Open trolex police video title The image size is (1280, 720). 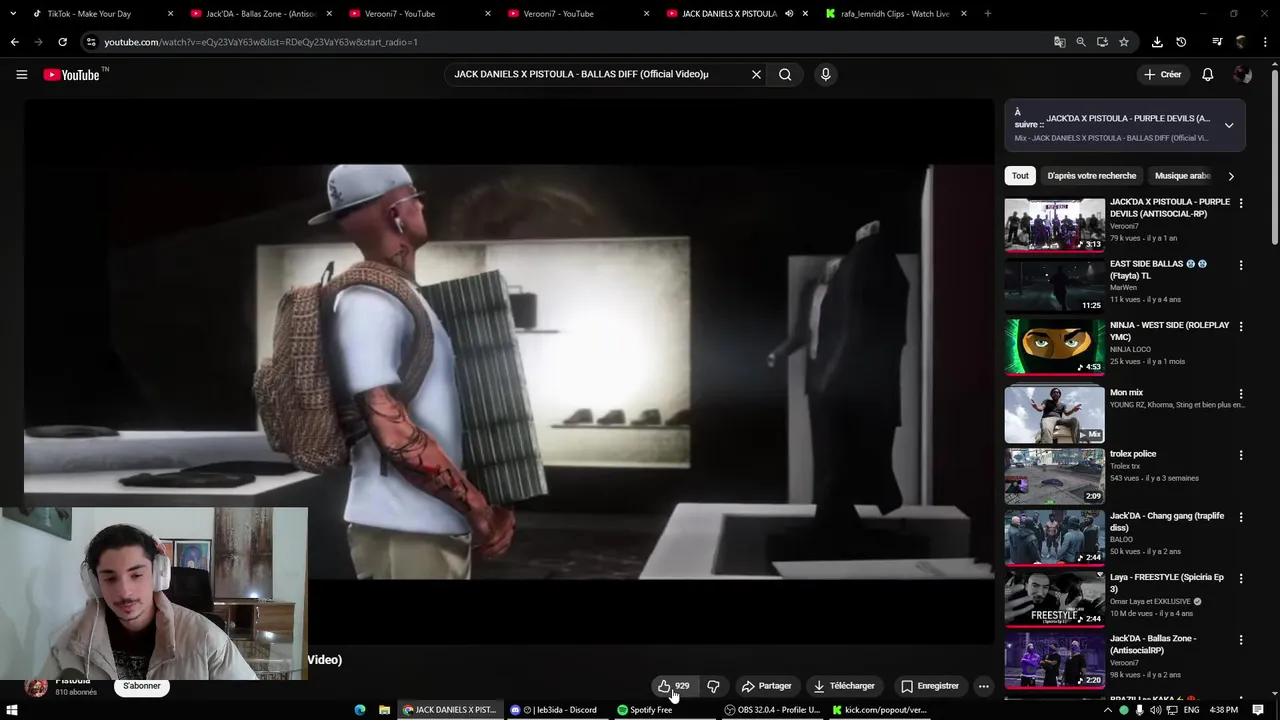pyautogui.click(x=1133, y=454)
